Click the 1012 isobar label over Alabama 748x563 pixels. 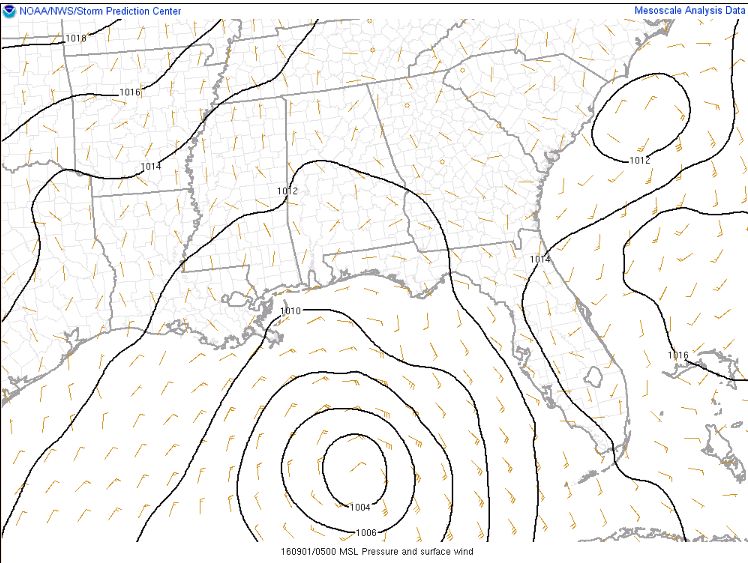click(287, 191)
